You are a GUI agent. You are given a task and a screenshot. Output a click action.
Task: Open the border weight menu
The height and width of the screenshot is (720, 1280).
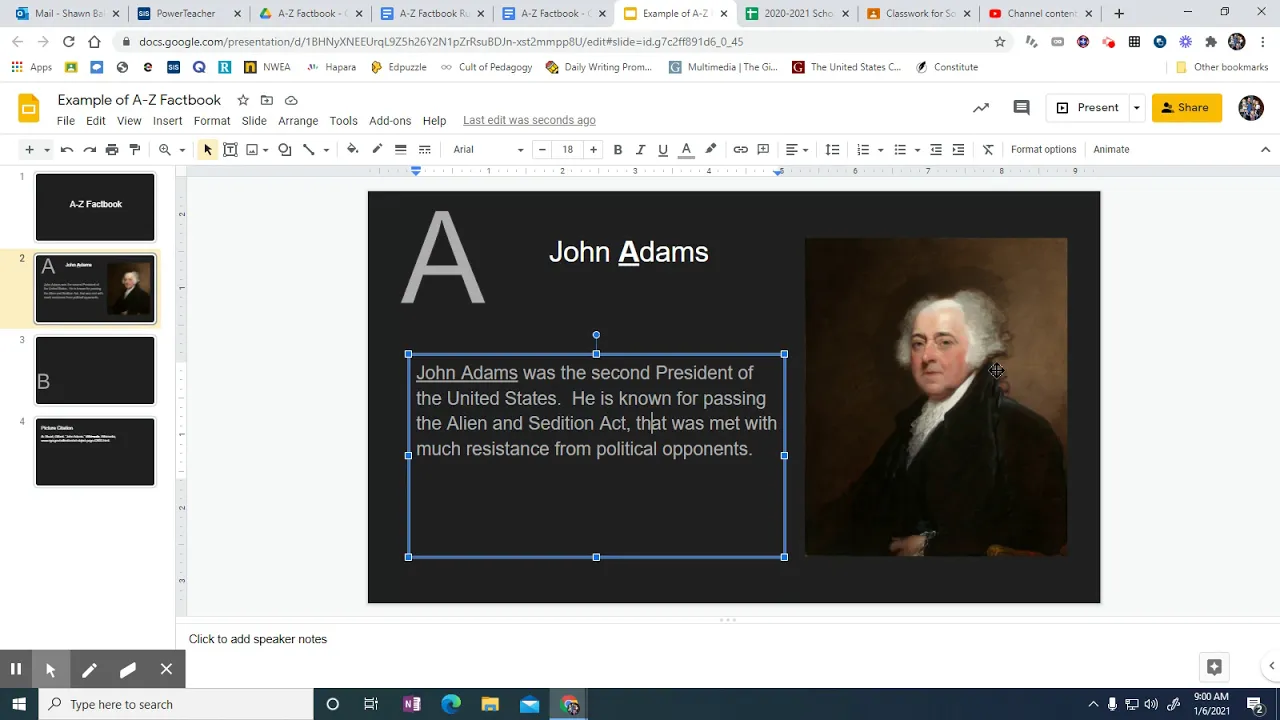[x=400, y=150]
